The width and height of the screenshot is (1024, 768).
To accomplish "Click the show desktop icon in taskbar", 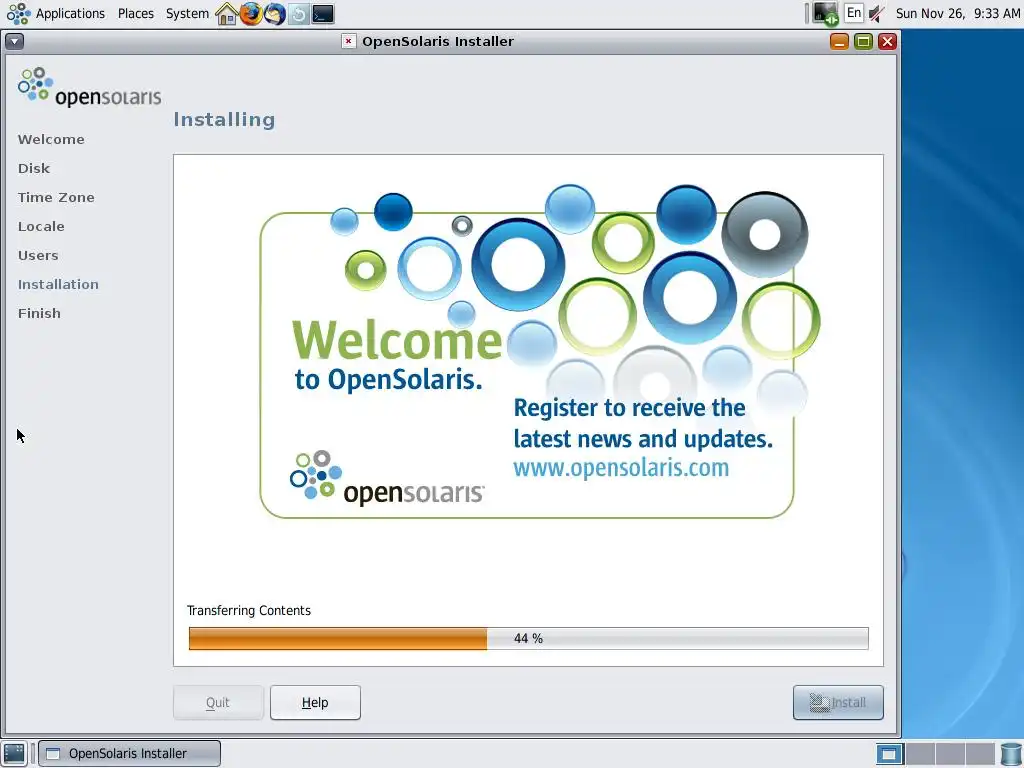I will [14, 754].
